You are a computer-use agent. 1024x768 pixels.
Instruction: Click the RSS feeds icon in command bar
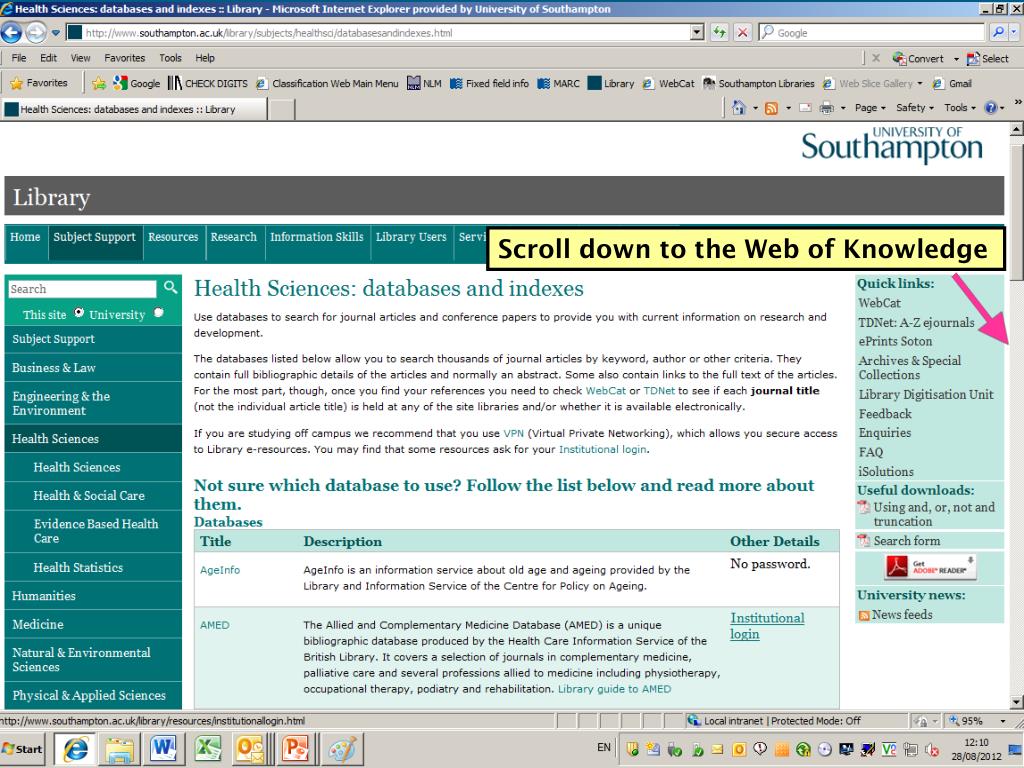coord(771,108)
